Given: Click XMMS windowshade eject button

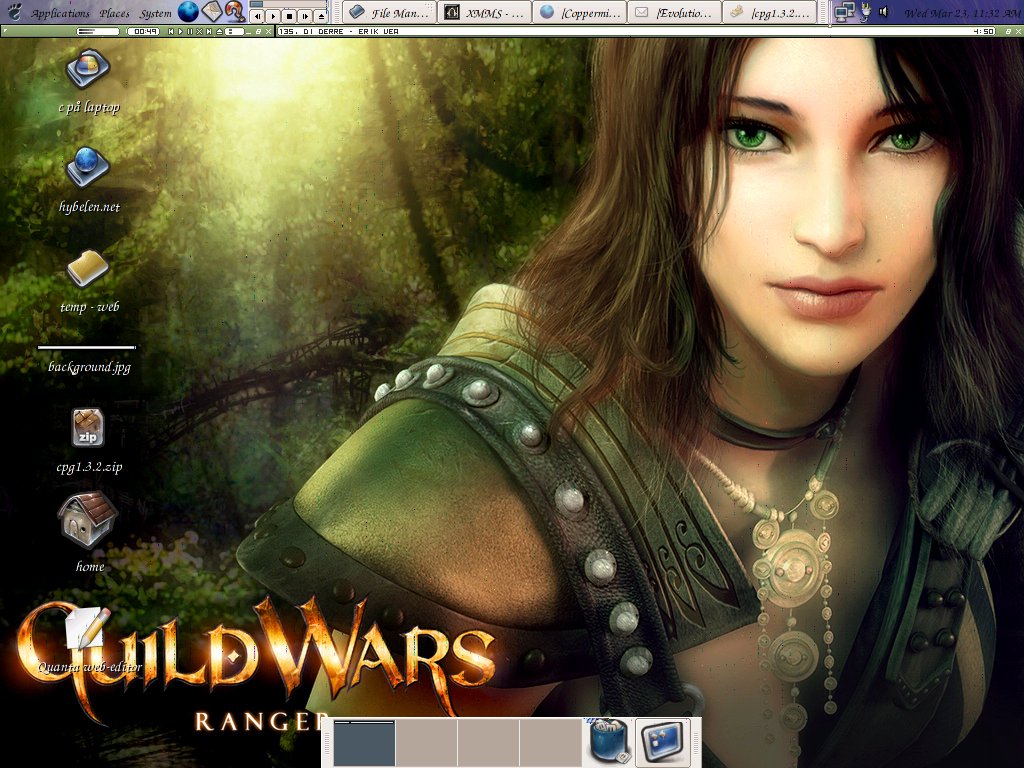Looking at the screenshot, I should coord(219,31).
